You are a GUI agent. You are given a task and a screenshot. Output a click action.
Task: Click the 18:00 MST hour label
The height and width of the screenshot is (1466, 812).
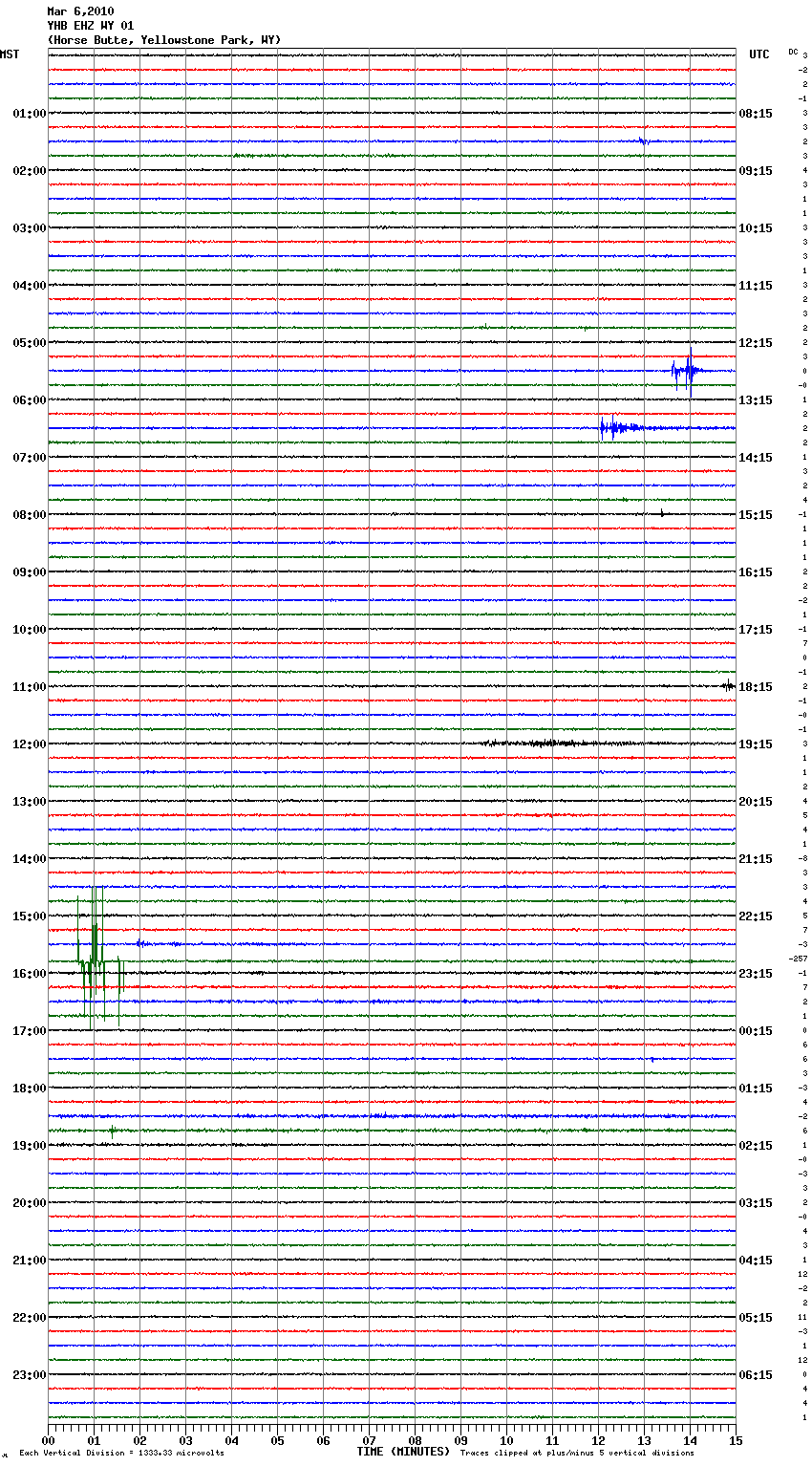click(30, 1089)
